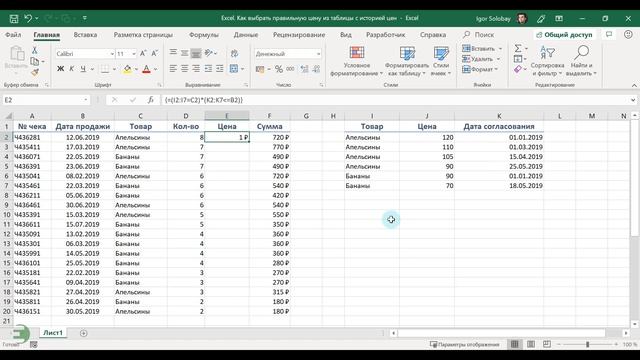Expand the Name Box dropdown
The height and width of the screenshot is (360, 640).
(85, 100)
